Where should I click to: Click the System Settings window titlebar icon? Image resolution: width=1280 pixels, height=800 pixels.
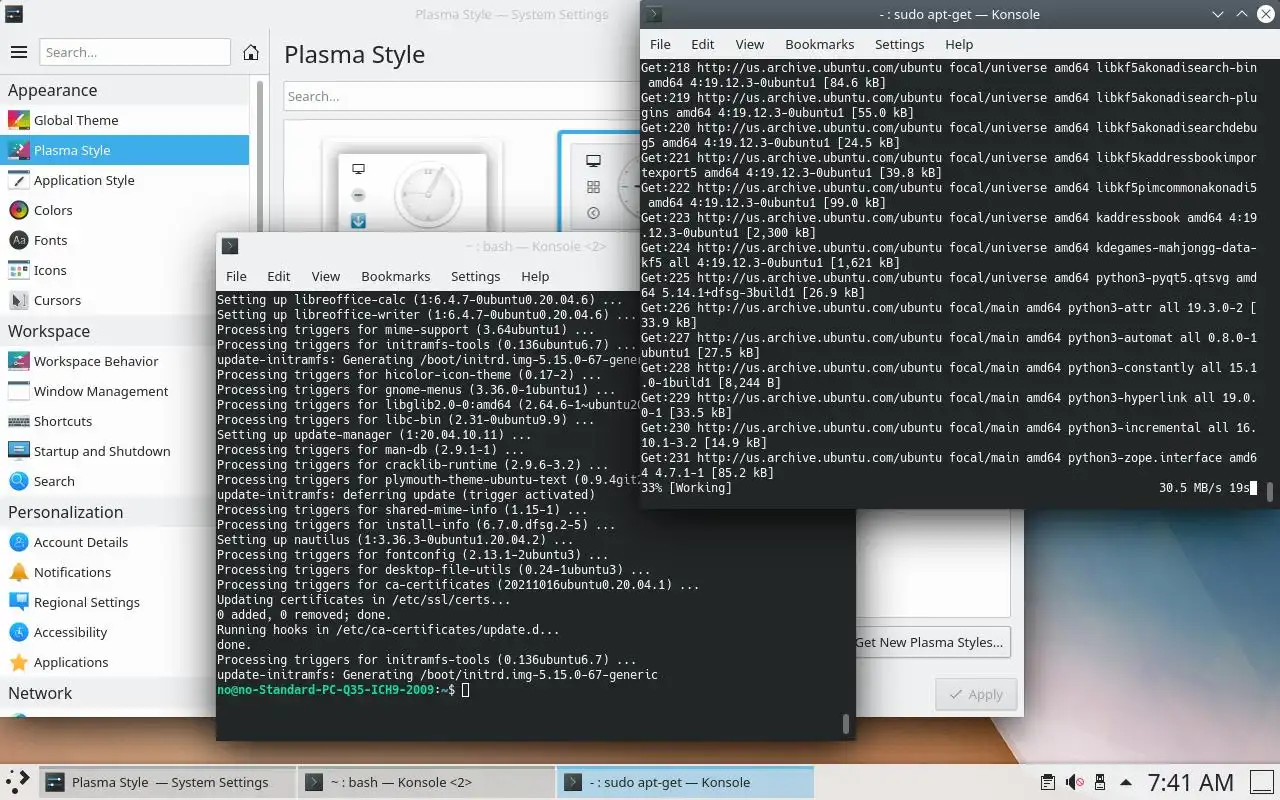point(13,14)
